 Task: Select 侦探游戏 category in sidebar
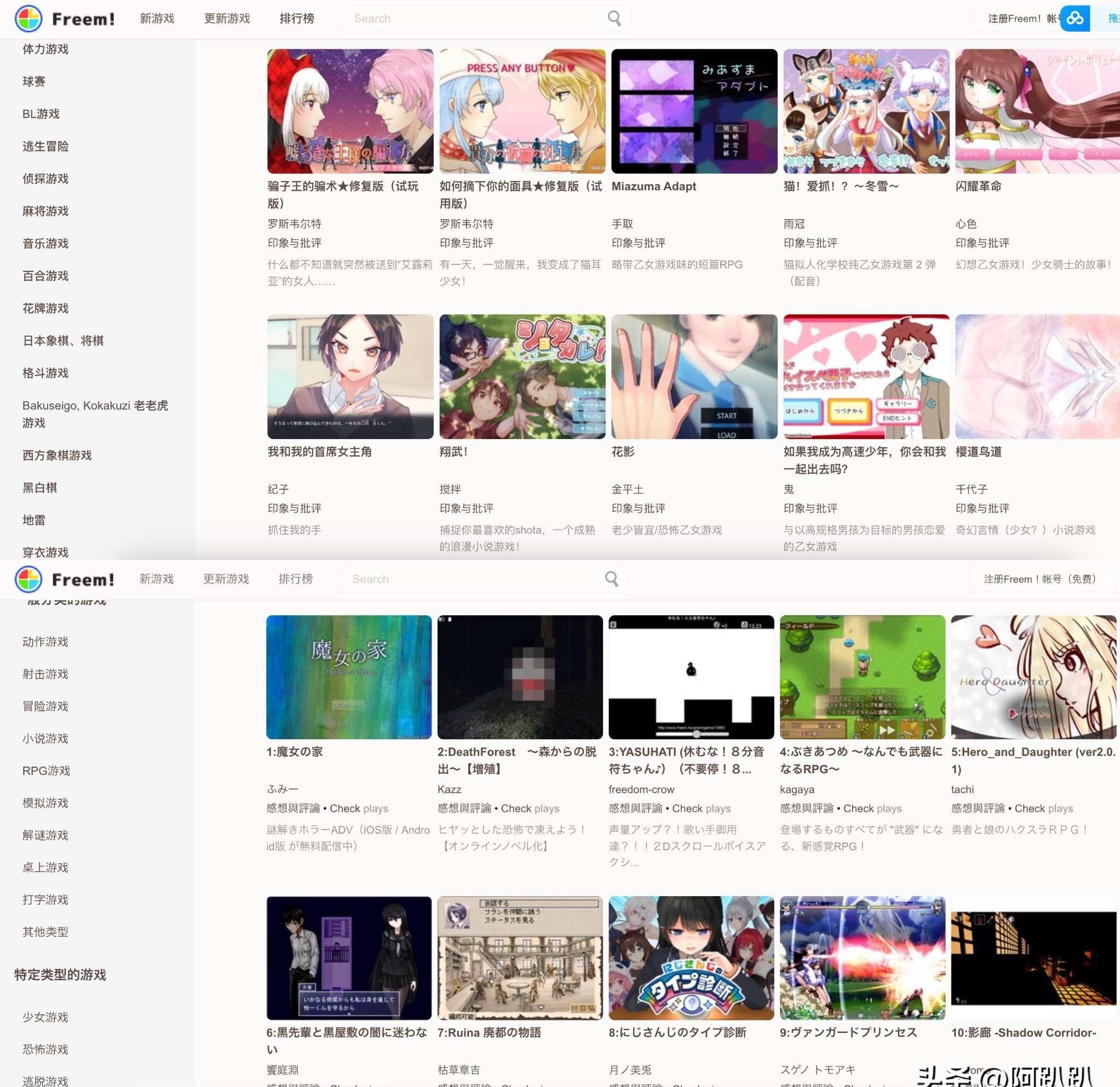[x=45, y=179]
